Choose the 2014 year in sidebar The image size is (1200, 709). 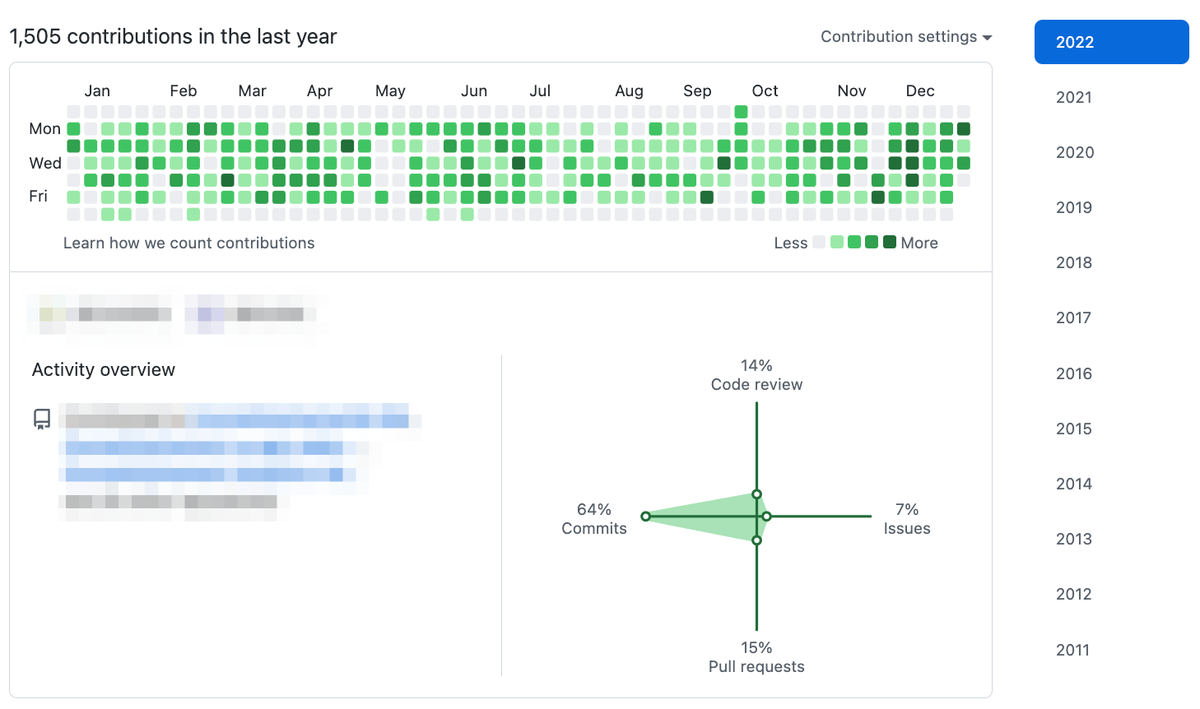1074,484
